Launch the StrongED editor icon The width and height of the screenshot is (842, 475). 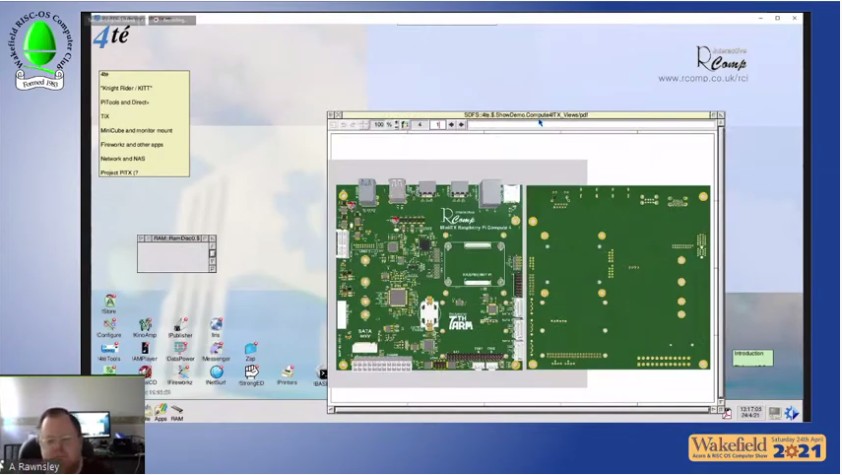[x=251, y=375]
